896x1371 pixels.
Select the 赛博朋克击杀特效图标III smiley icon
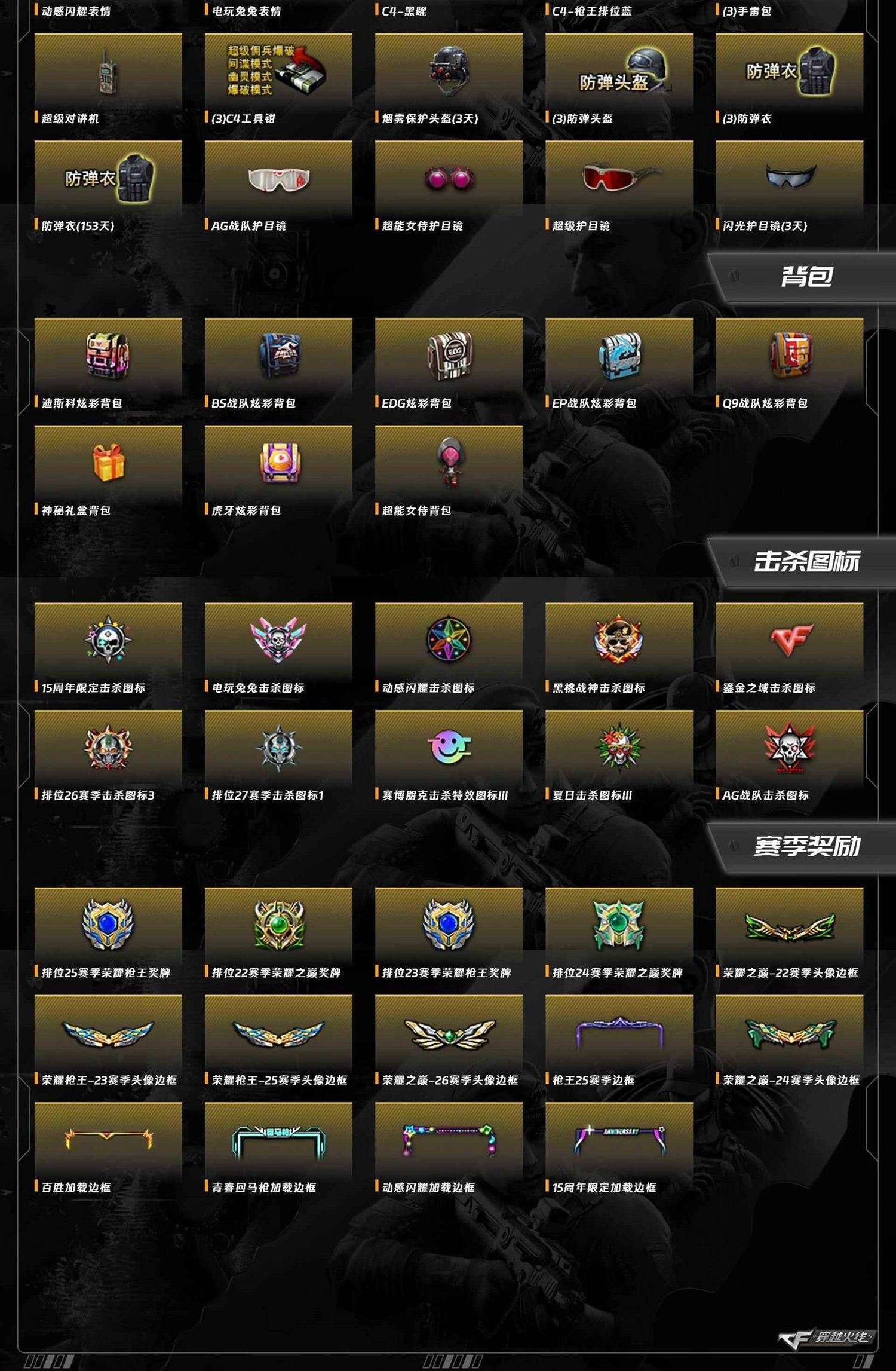tap(449, 747)
